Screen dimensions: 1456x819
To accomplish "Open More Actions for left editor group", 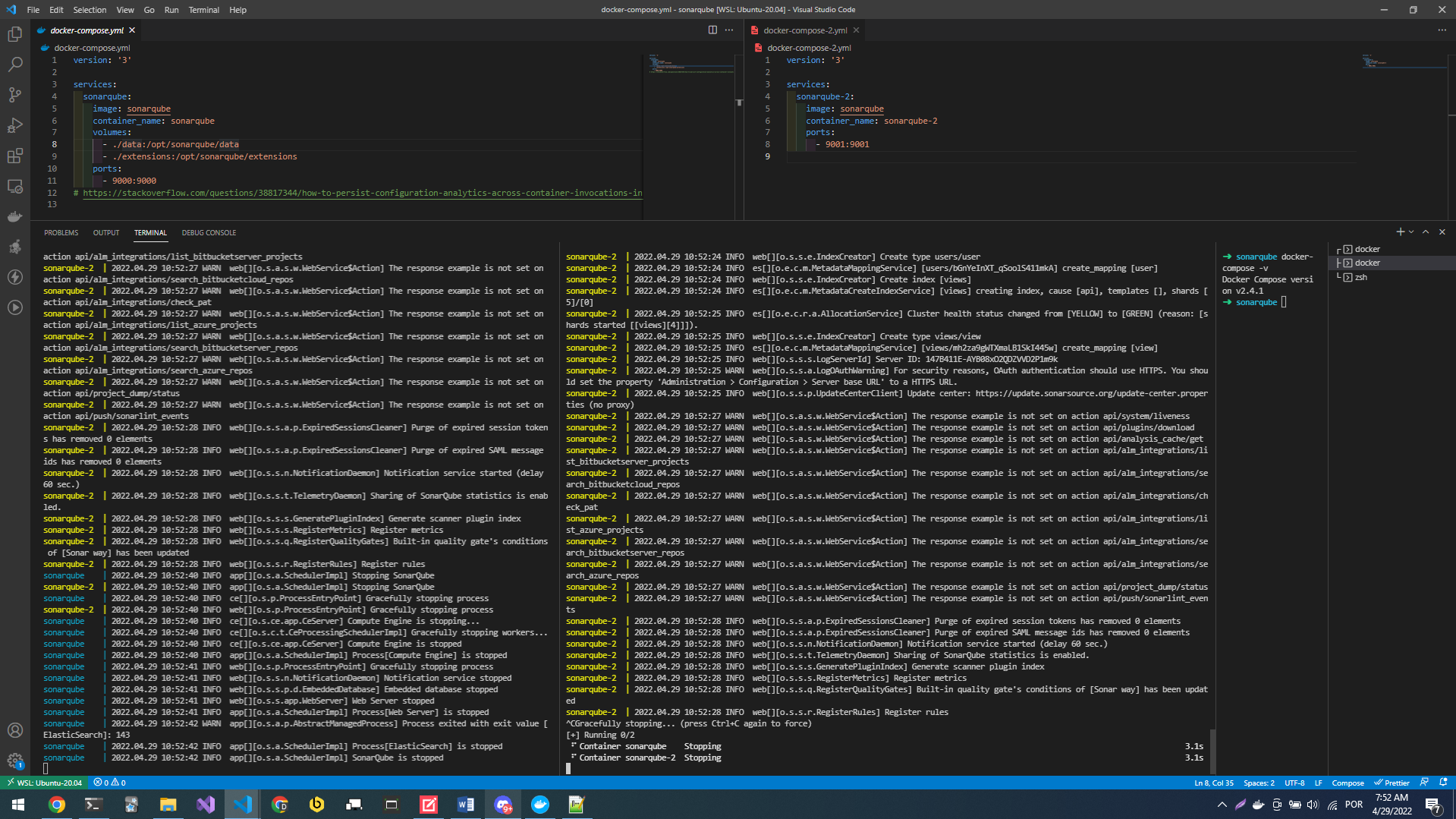I will [x=729, y=30].
